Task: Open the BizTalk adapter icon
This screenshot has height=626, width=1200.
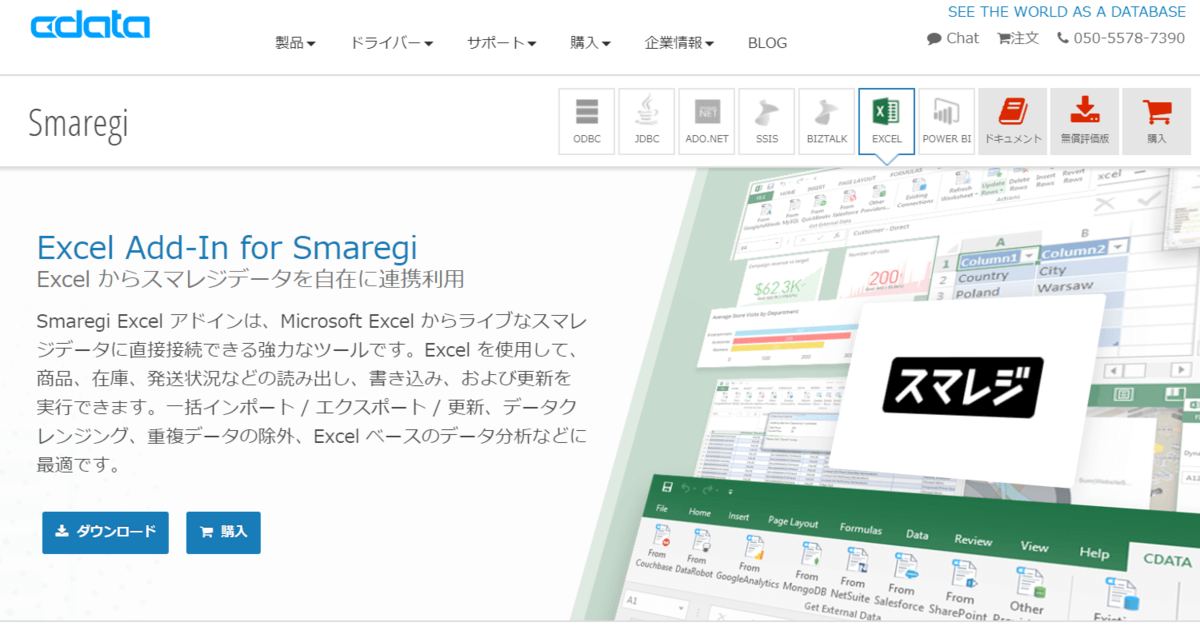Action: 827,122
